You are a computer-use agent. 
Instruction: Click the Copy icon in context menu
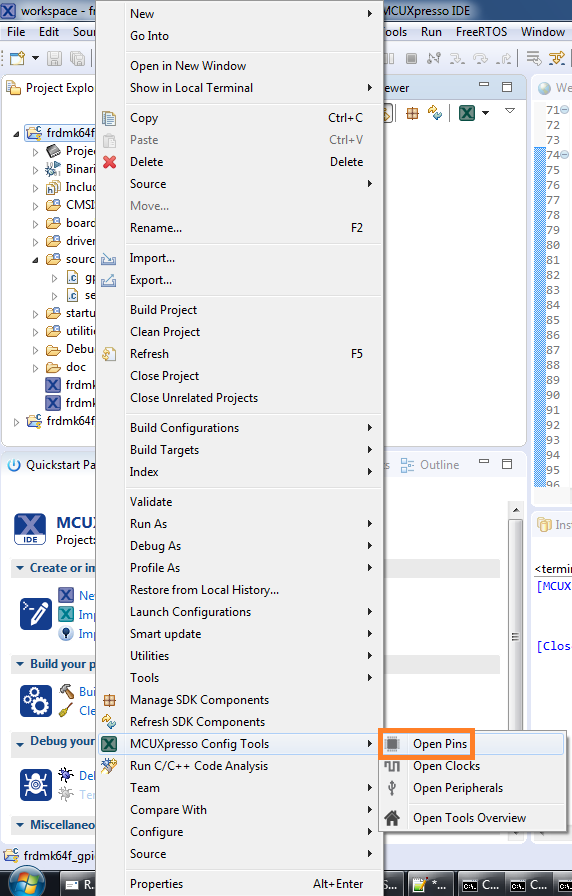109,118
